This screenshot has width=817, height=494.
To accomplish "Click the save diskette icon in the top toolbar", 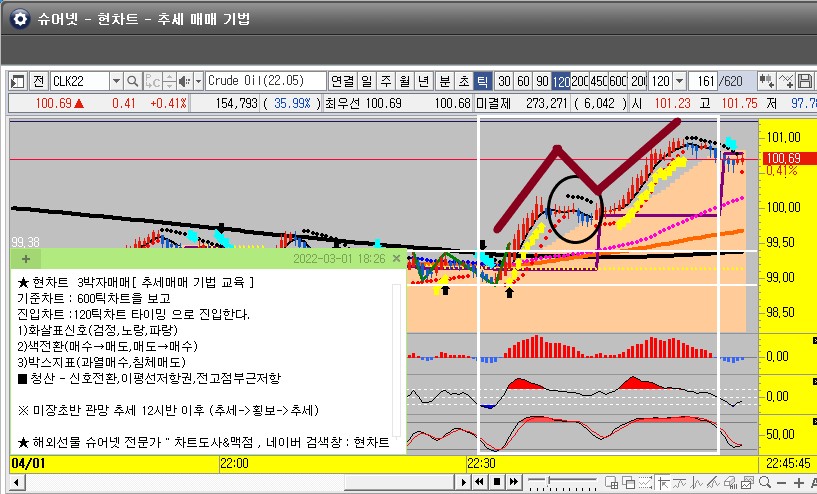I will [x=805, y=81].
